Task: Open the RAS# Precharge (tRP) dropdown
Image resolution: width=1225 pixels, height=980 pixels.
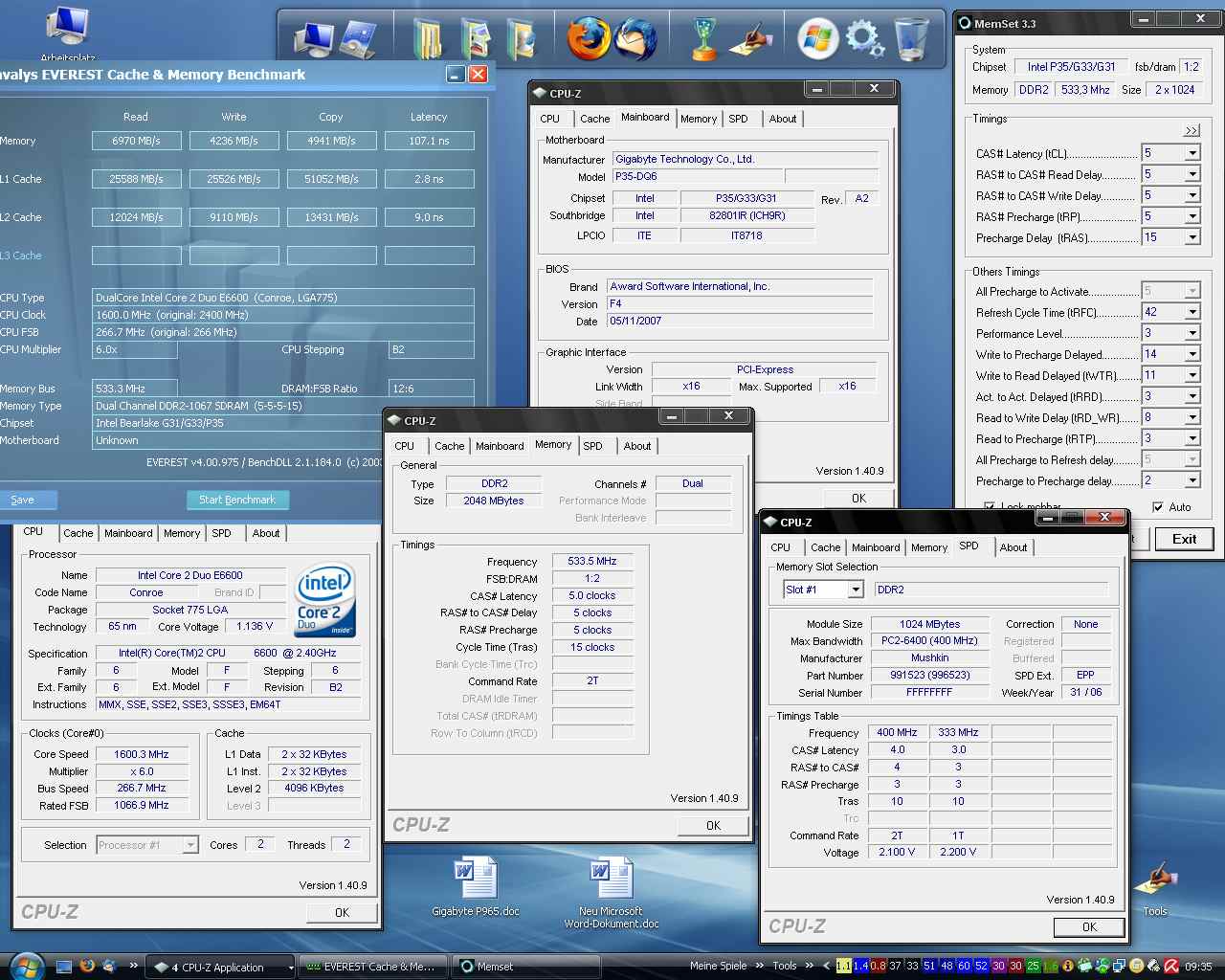Action: coord(1192,216)
